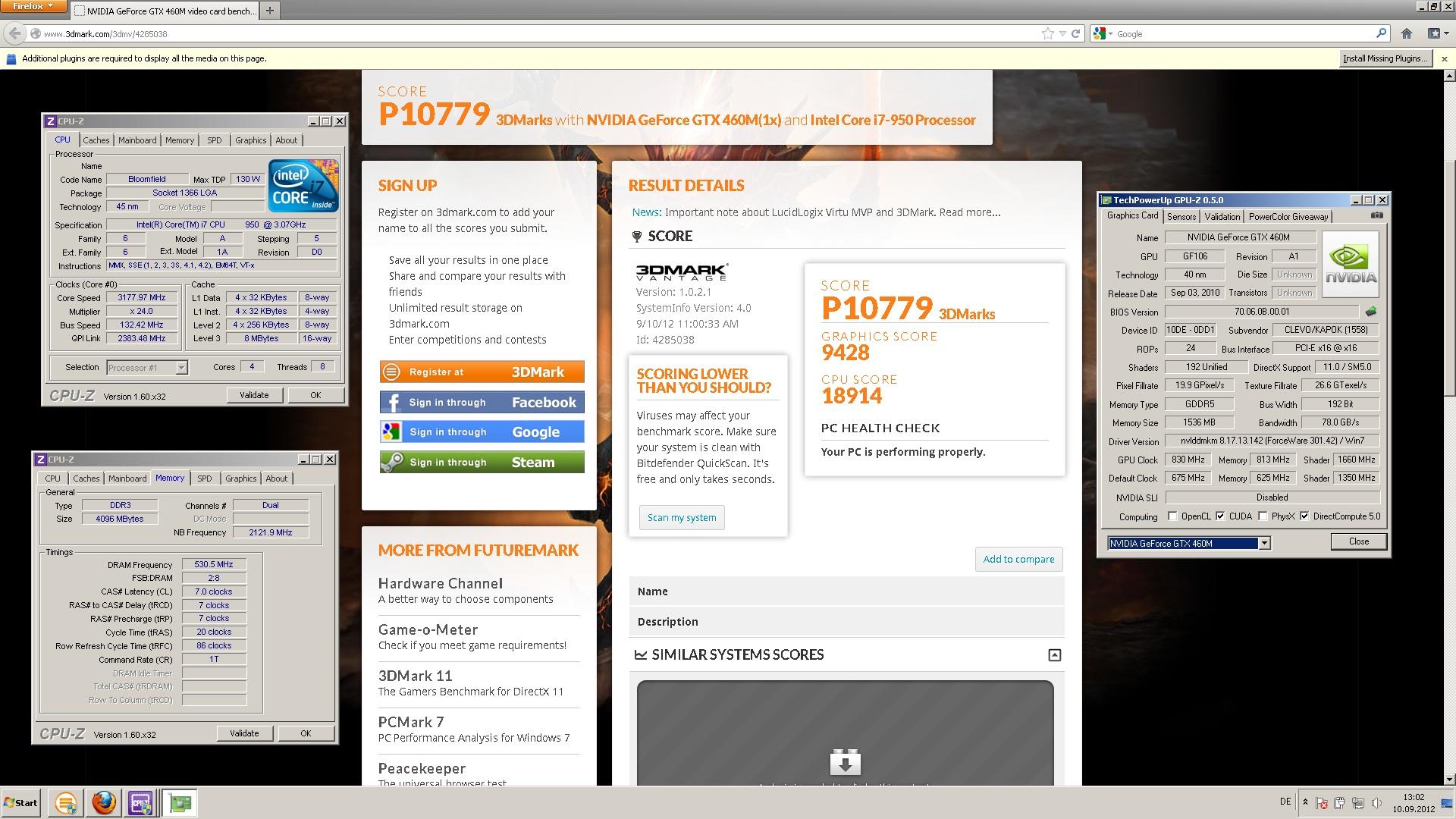Open the Processor #1 selection dropdown
The width and height of the screenshot is (1456, 819).
coord(181,368)
